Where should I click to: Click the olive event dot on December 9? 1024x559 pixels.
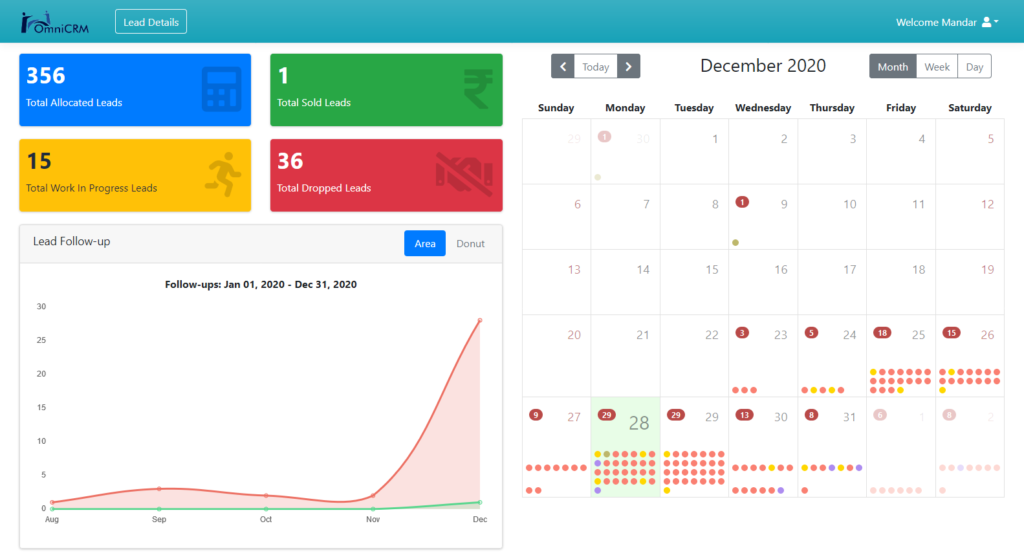(x=736, y=243)
